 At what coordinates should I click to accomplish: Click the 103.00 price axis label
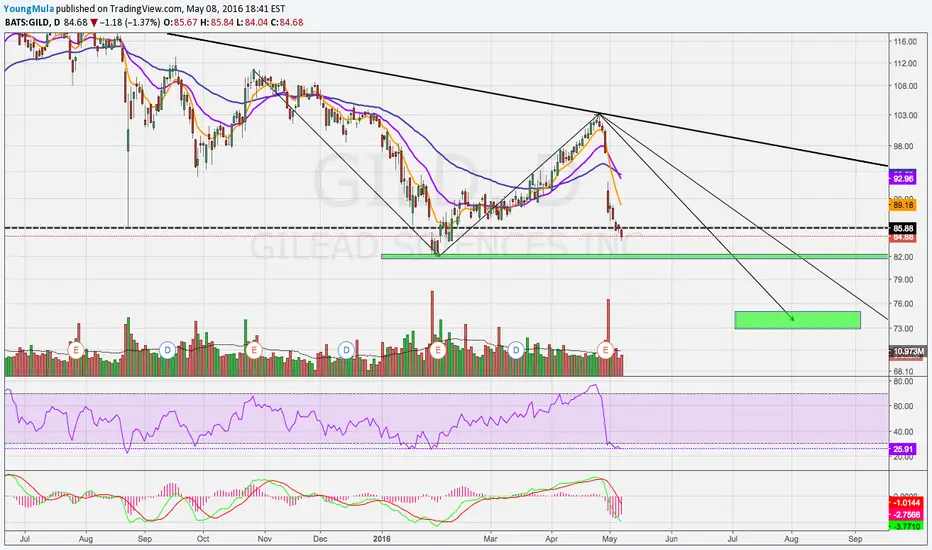tap(904, 115)
